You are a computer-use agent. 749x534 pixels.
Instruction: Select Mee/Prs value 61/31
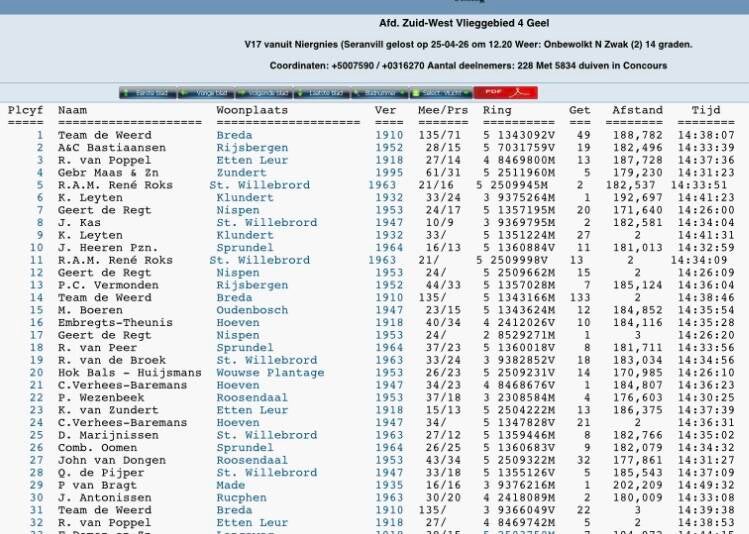click(x=443, y=172)
